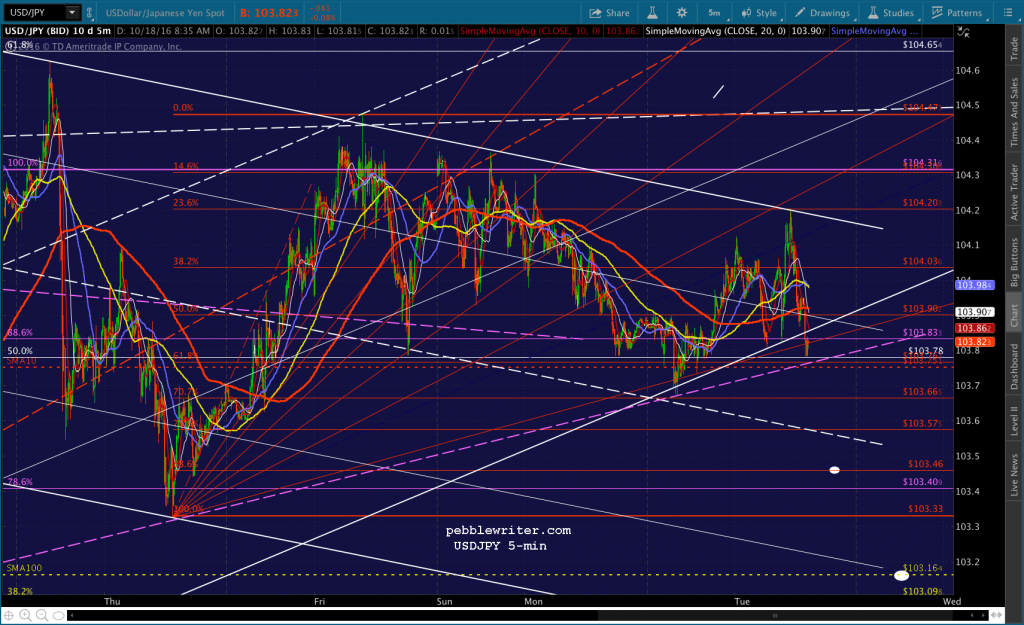Open the Studies menu
Image resolution: width=1024 pixels, height=625 pixels.
tap(891, 13)
